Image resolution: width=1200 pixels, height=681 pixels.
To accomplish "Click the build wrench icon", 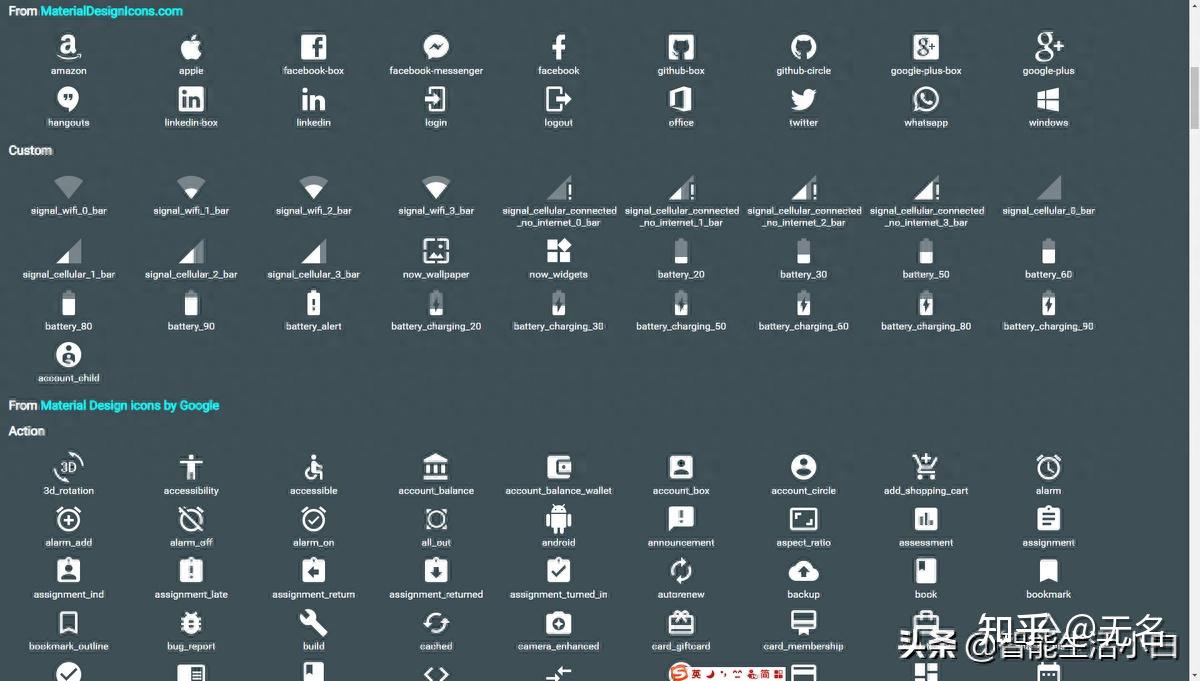I will point(314,623).
